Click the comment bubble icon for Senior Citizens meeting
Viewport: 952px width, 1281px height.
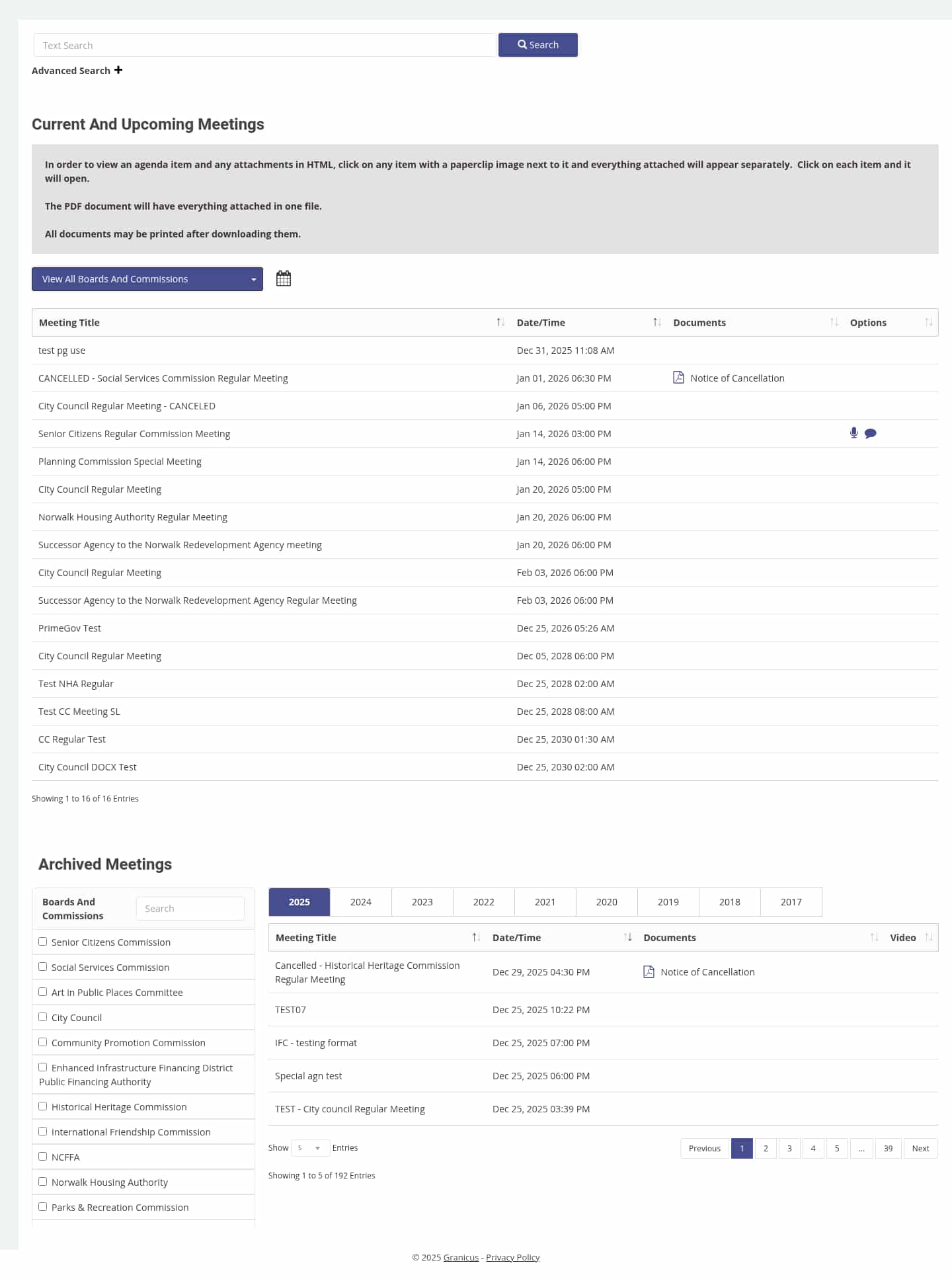coord(871,434)
